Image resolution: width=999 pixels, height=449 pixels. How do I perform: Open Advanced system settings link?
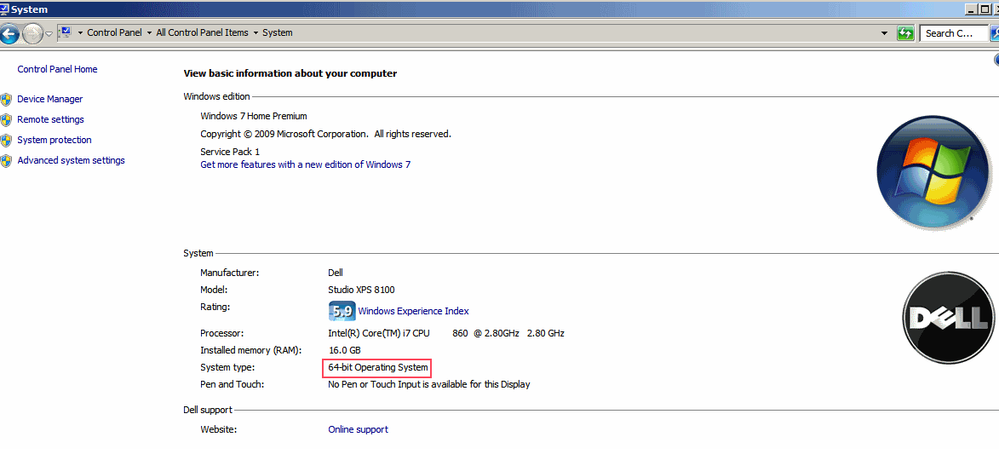(x=71, y=160)
